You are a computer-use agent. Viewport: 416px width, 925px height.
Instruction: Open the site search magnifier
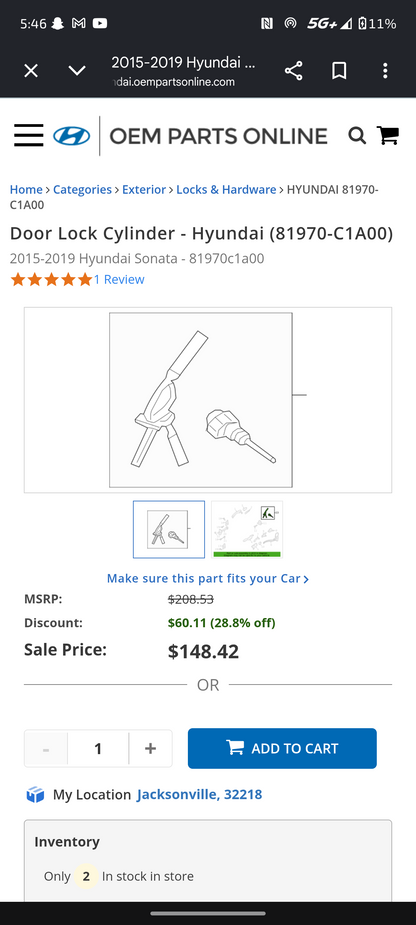pos(357,136)
